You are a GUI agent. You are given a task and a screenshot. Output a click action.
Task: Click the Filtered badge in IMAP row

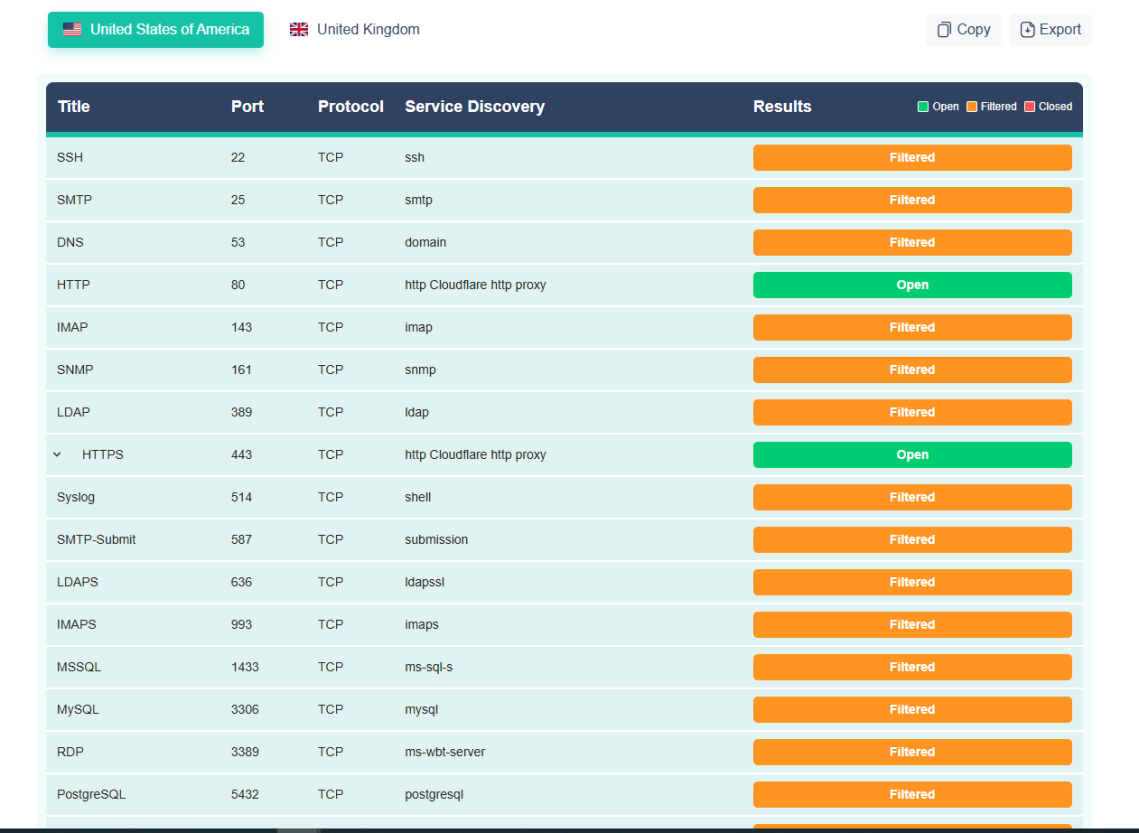click(912, 328)
